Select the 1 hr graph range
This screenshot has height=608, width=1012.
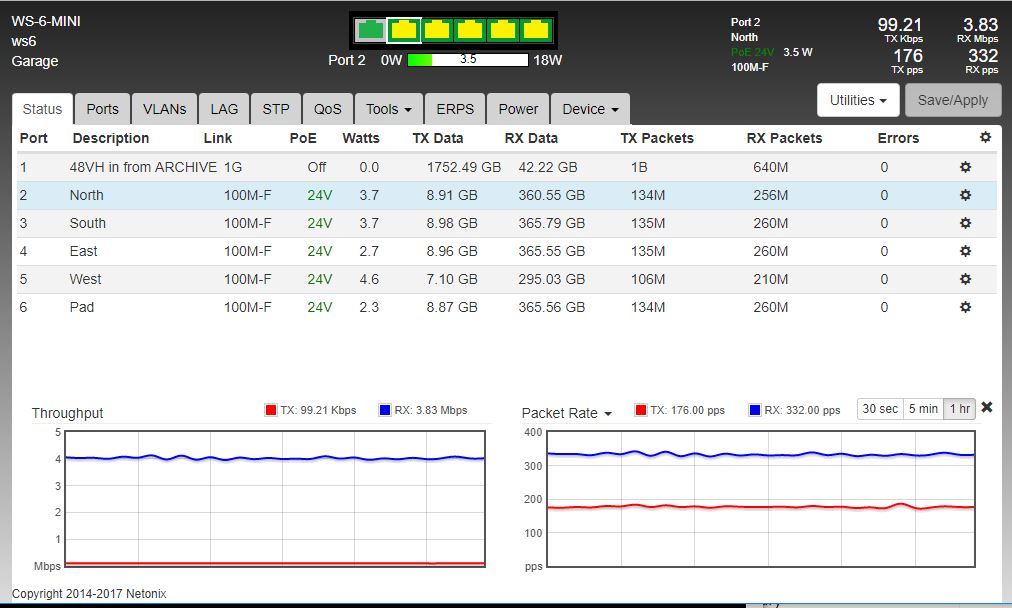click(959, 409)
